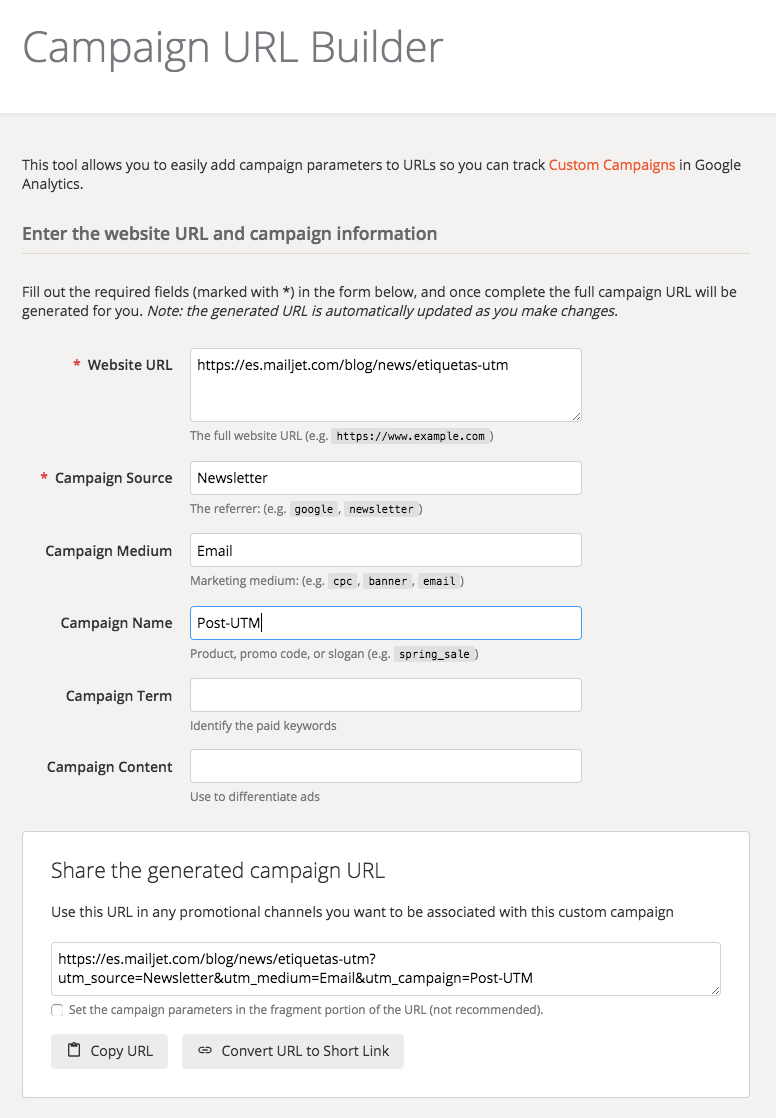Select the Campaign Medium input containing Email
The width and height of the screenshot is (776, 1118).
[x=385, y=550]
